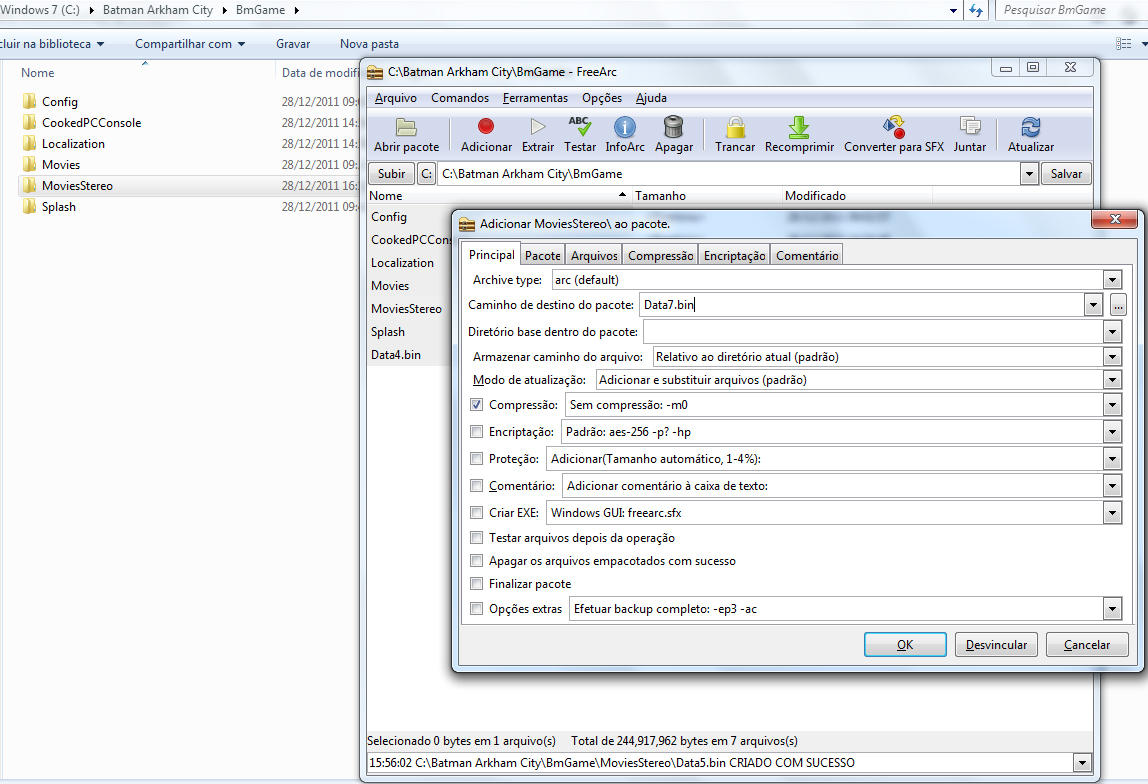Check Apagar os arquivos empacotados com sucesso
The height and width of the screenshot is (784, 1148).
[x=477, y=561]
